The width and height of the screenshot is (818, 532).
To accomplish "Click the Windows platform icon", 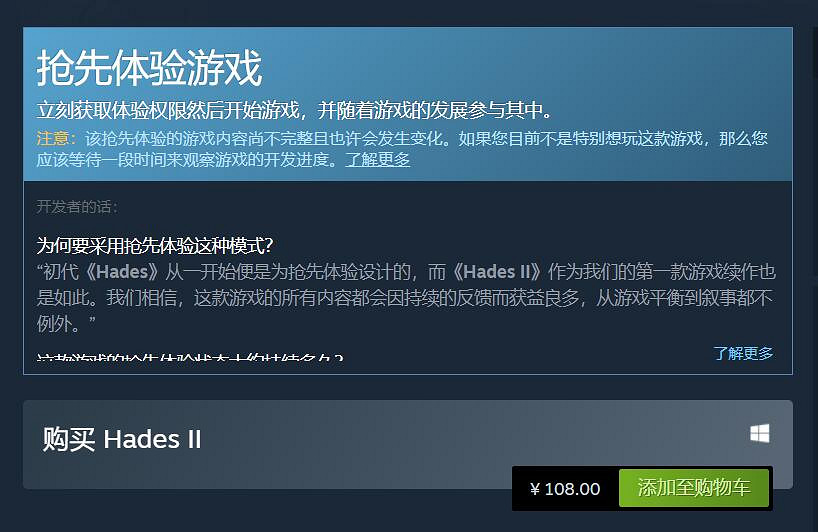I will (760, 433).
